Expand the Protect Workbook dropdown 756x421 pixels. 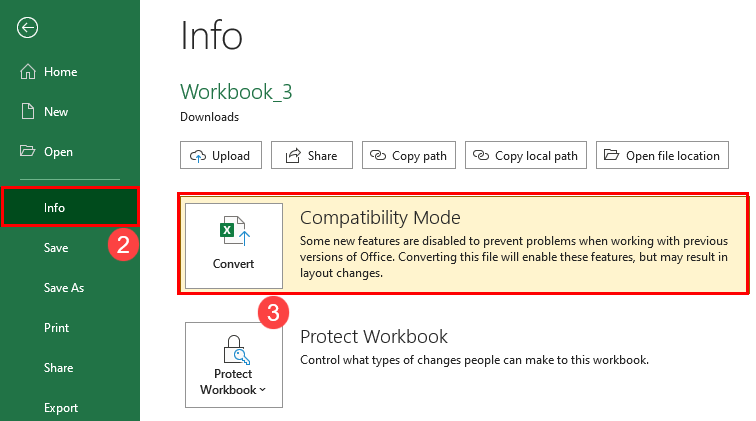234,365
